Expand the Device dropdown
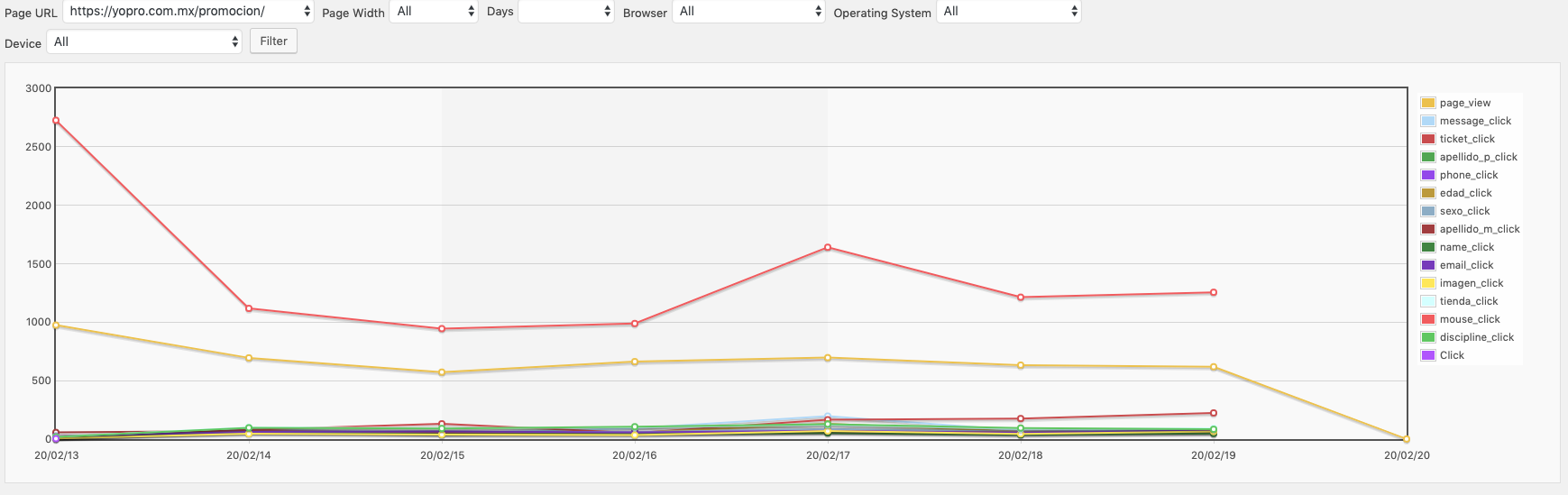The image size is (1568, 495). pos(144,42)
